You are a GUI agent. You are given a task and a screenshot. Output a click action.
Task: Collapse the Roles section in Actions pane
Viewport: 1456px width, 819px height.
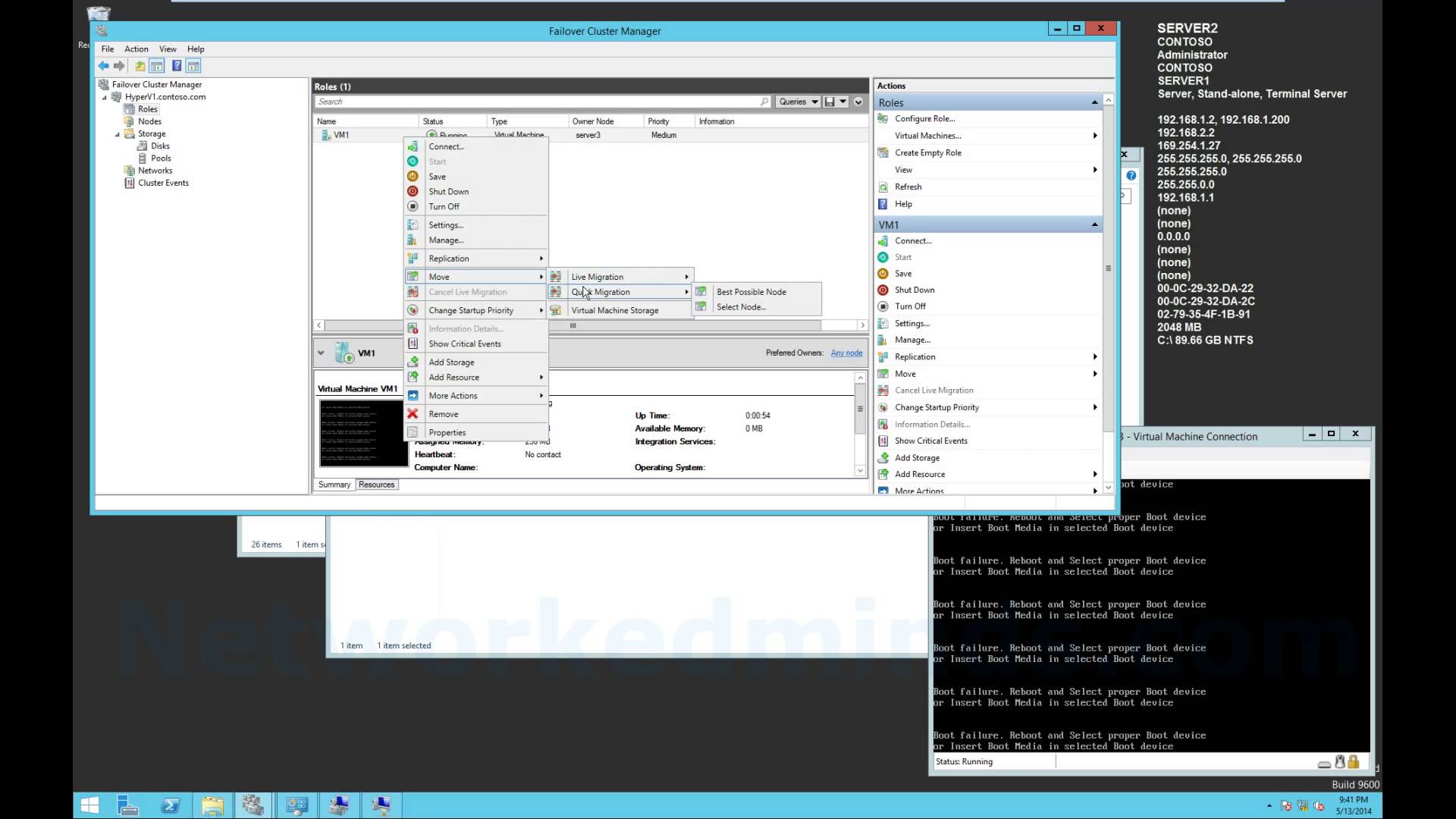[x=1094, y=102]
